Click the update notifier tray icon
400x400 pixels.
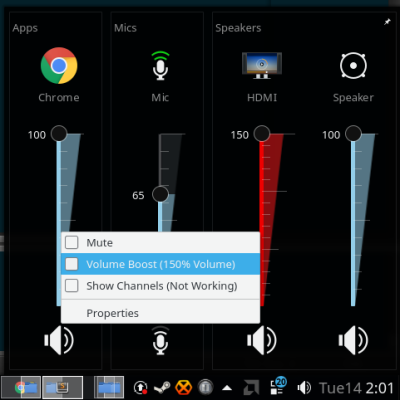click(140, 387)
